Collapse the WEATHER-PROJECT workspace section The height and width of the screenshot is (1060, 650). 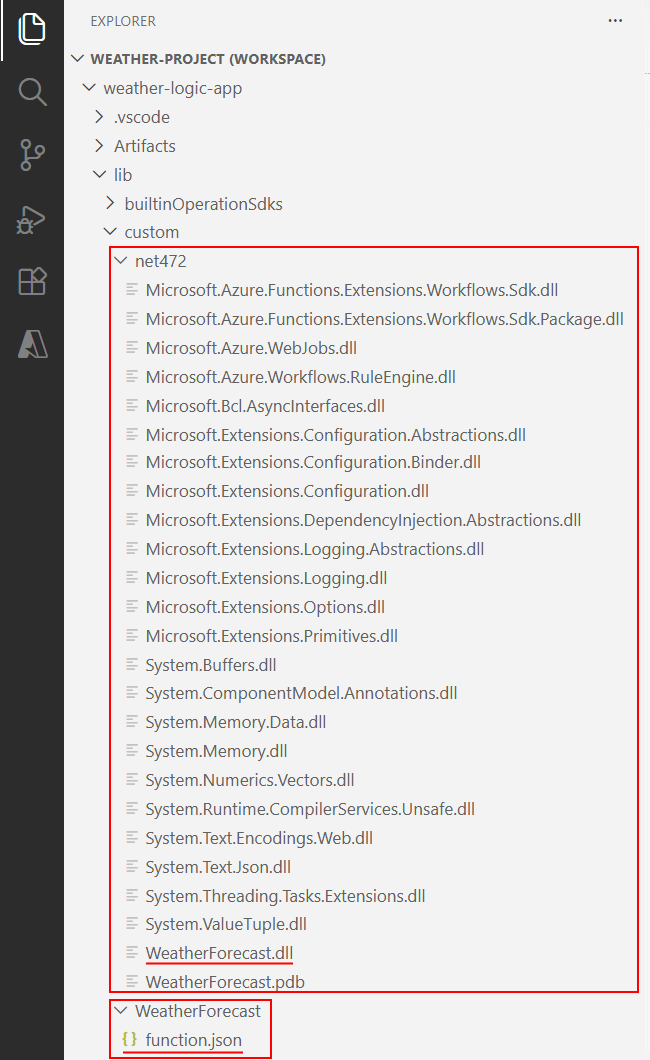(x=77, y=58)
